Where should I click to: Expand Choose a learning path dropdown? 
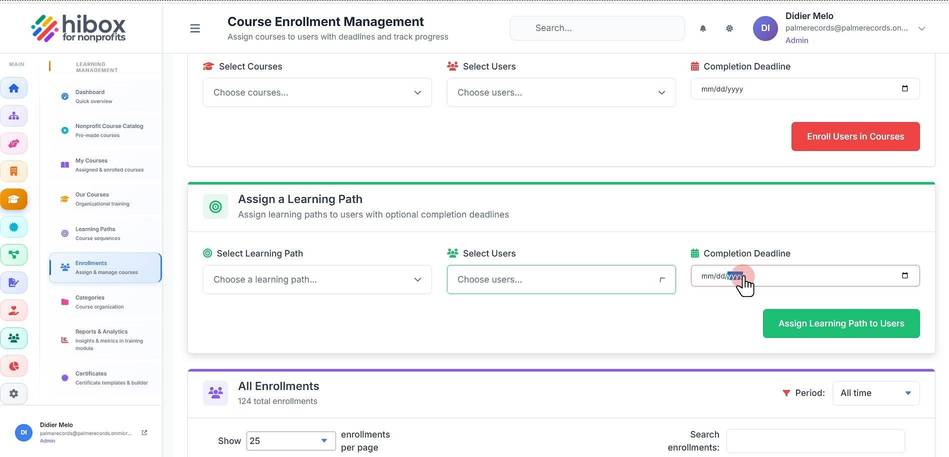317,280
